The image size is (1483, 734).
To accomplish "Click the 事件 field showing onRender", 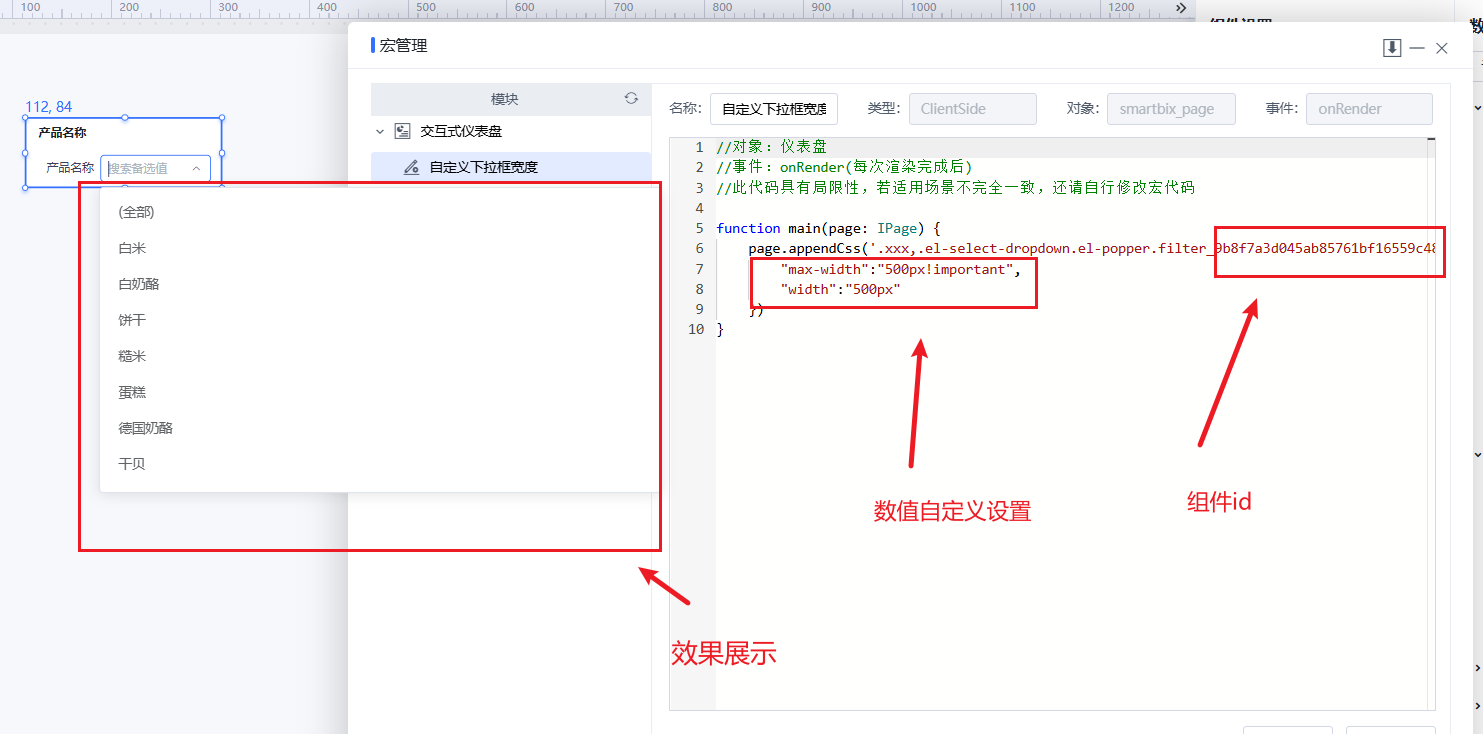I will coord(1369,109).
